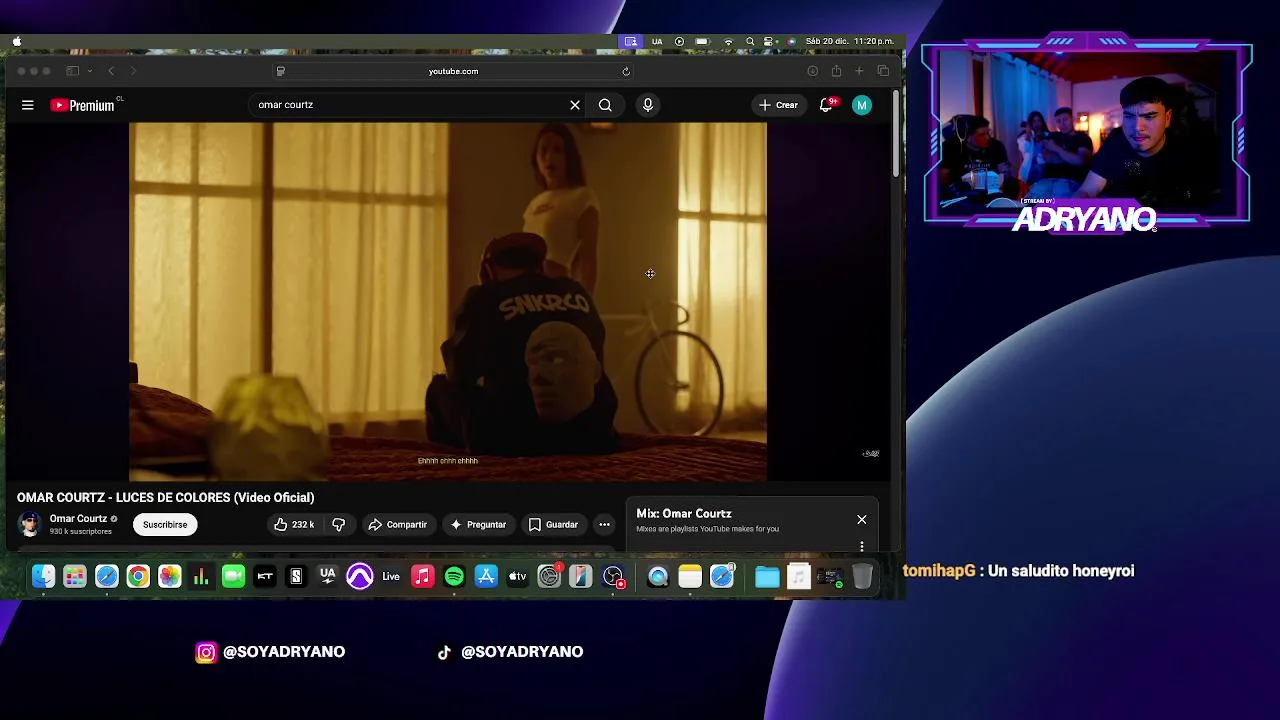1280x720 pixels.
Task: Reload the page in Safari
Action: (x=626, y=71)
